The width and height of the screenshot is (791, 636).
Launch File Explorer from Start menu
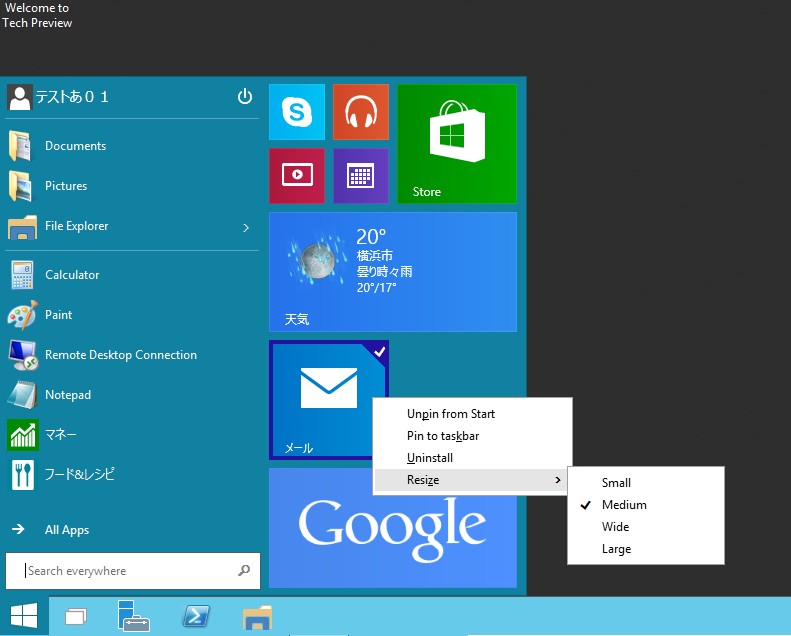pyautogui.click(x=119, y=226)
